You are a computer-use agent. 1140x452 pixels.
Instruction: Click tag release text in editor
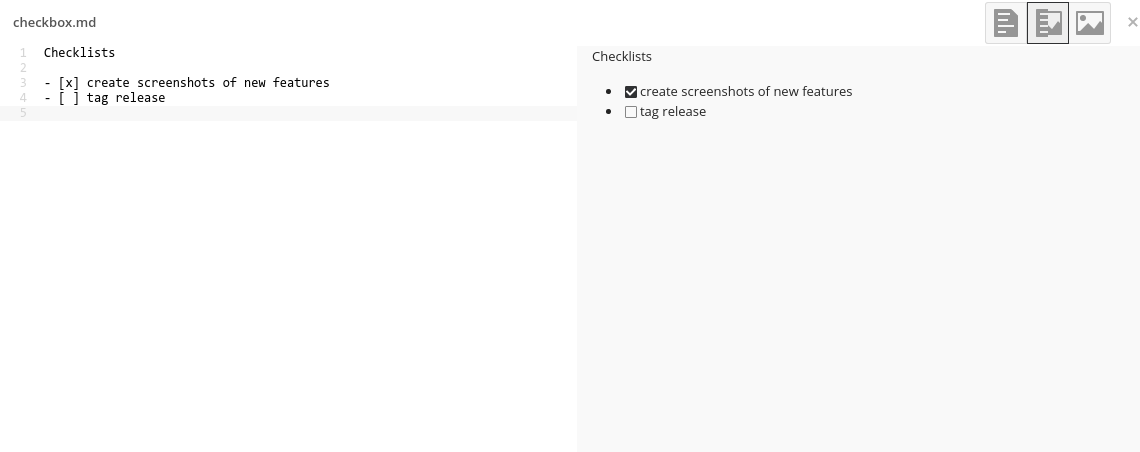point(126,97)
